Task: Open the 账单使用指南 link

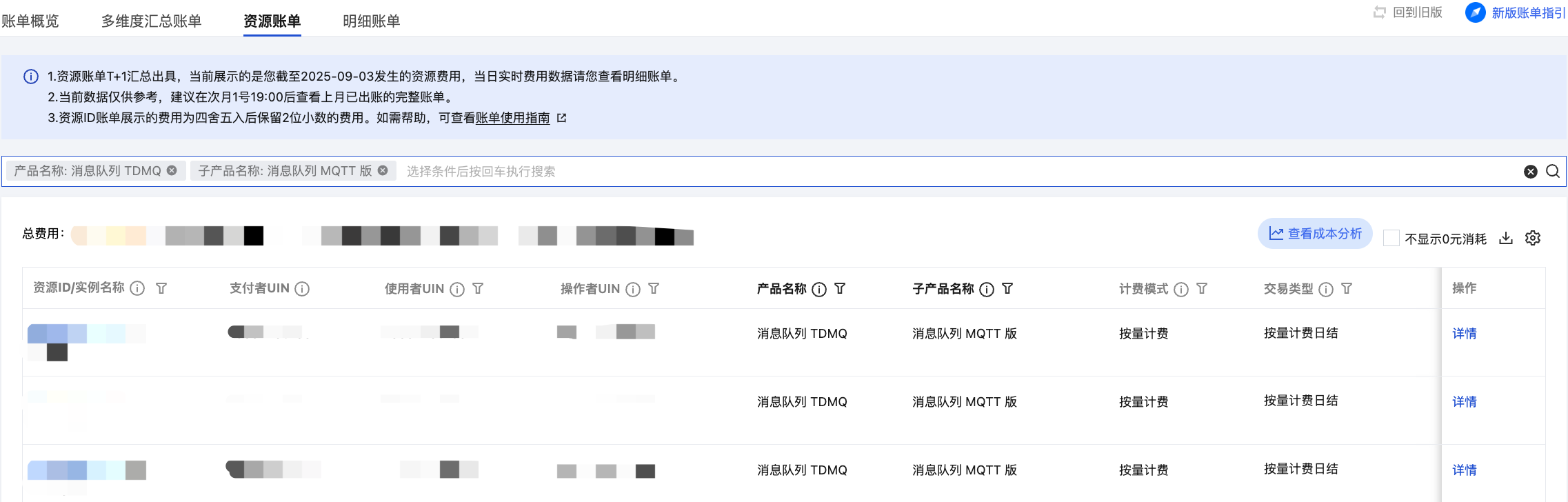Action: [512, 118]
